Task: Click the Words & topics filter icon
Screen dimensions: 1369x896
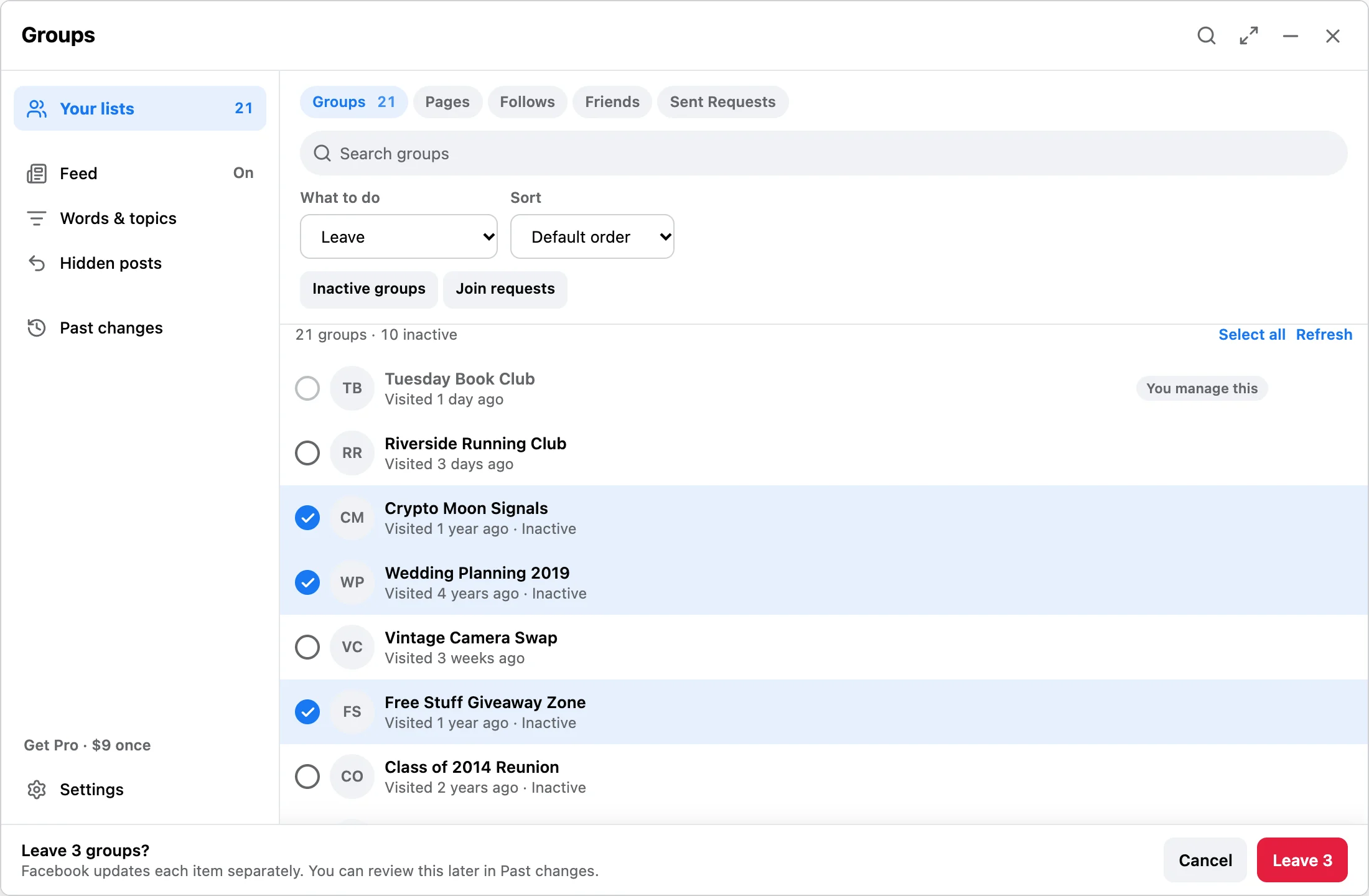Action: 37,218
